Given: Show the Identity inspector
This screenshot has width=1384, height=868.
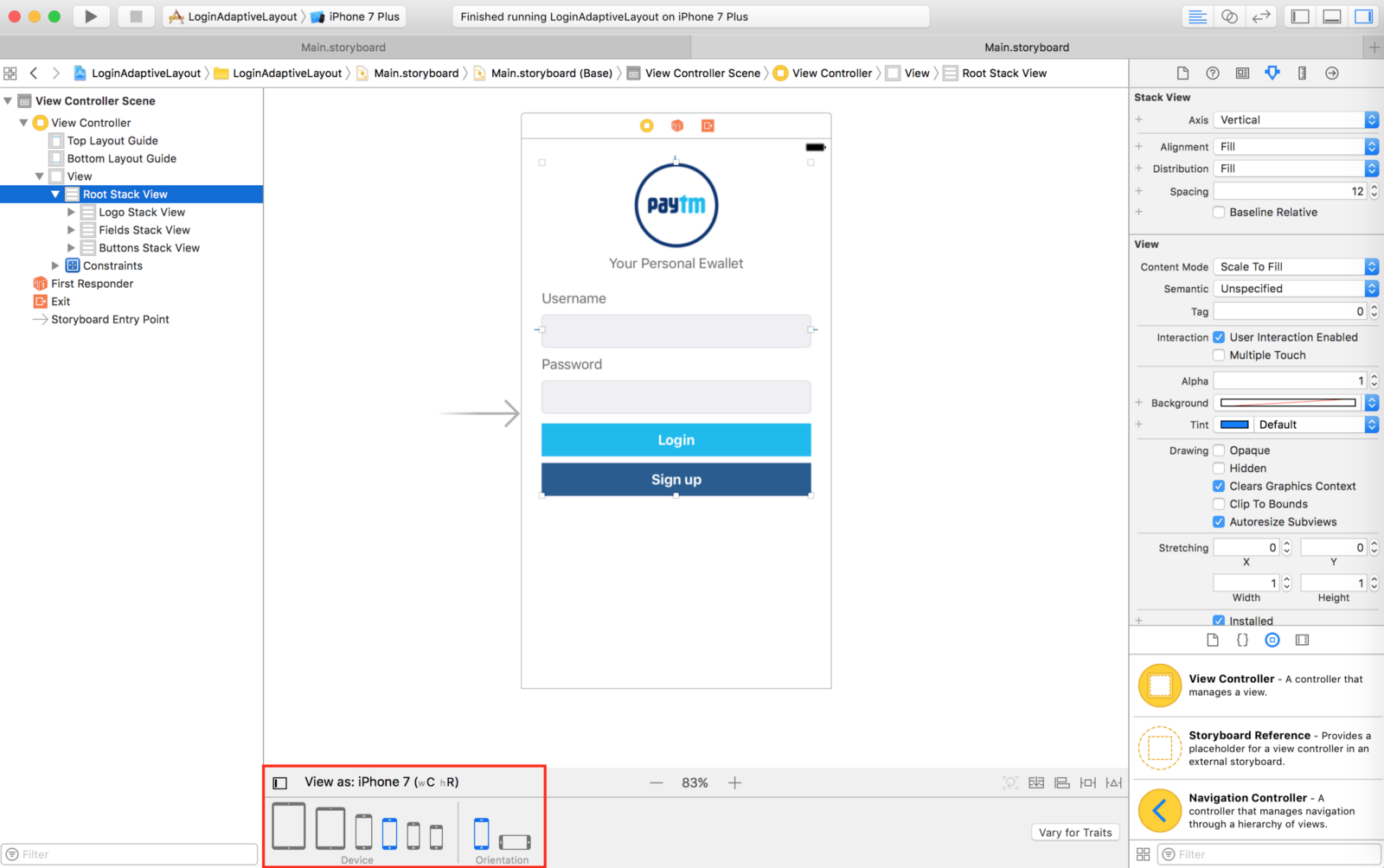Looking at the screenshot, I should click(x=1242, y=73).
